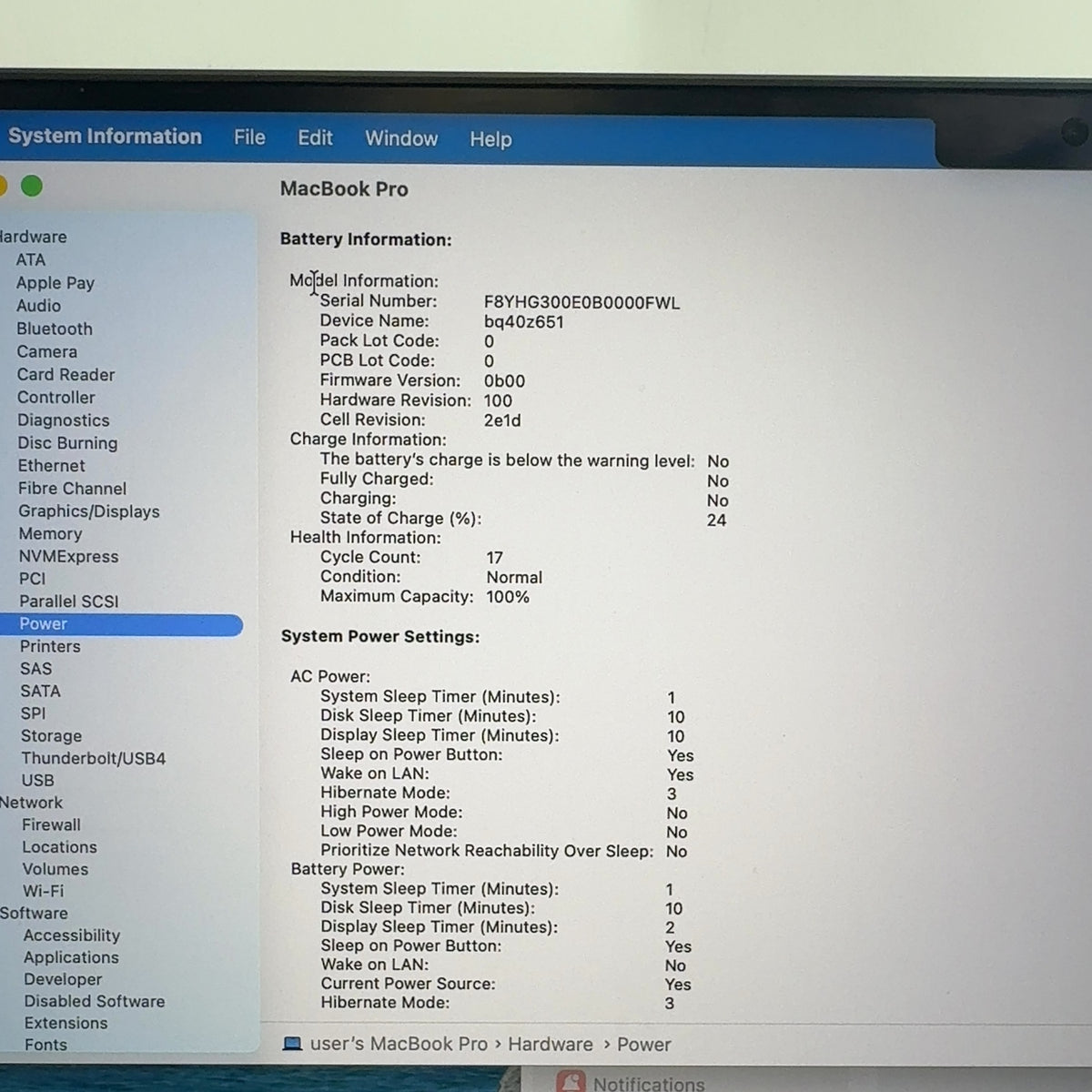Click the Firmware Version value 0b00
Image resolution: width=1092 pixels, height=1092 pixels.
[504, 381]
